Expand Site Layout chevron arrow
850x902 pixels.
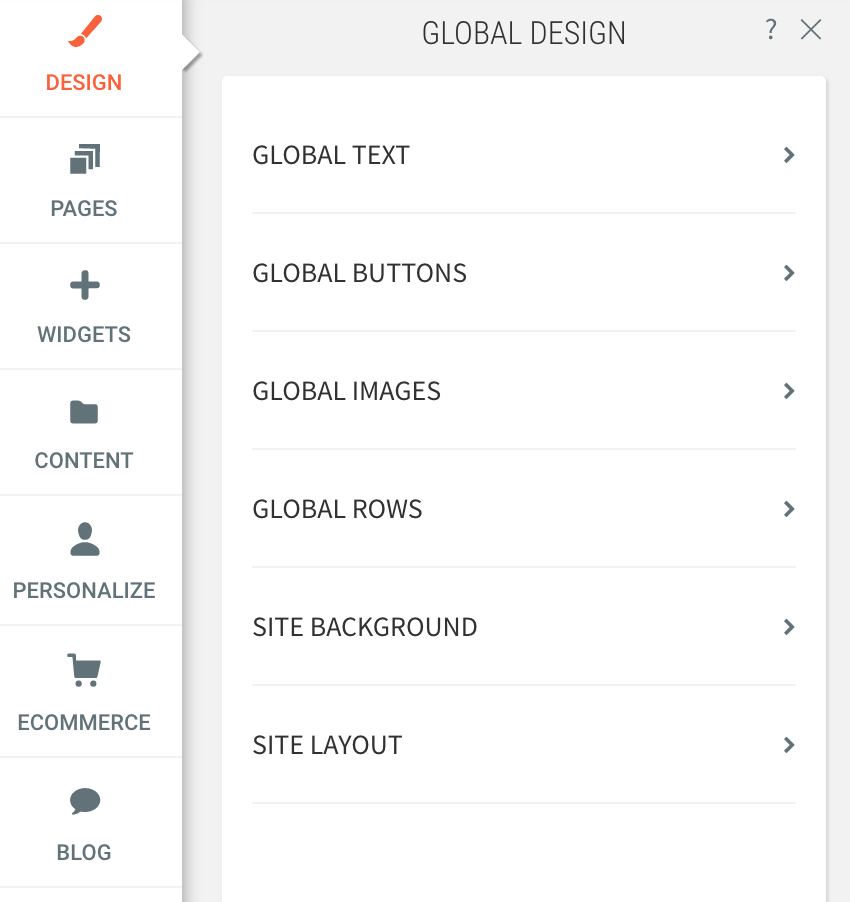tap(789, 745)
